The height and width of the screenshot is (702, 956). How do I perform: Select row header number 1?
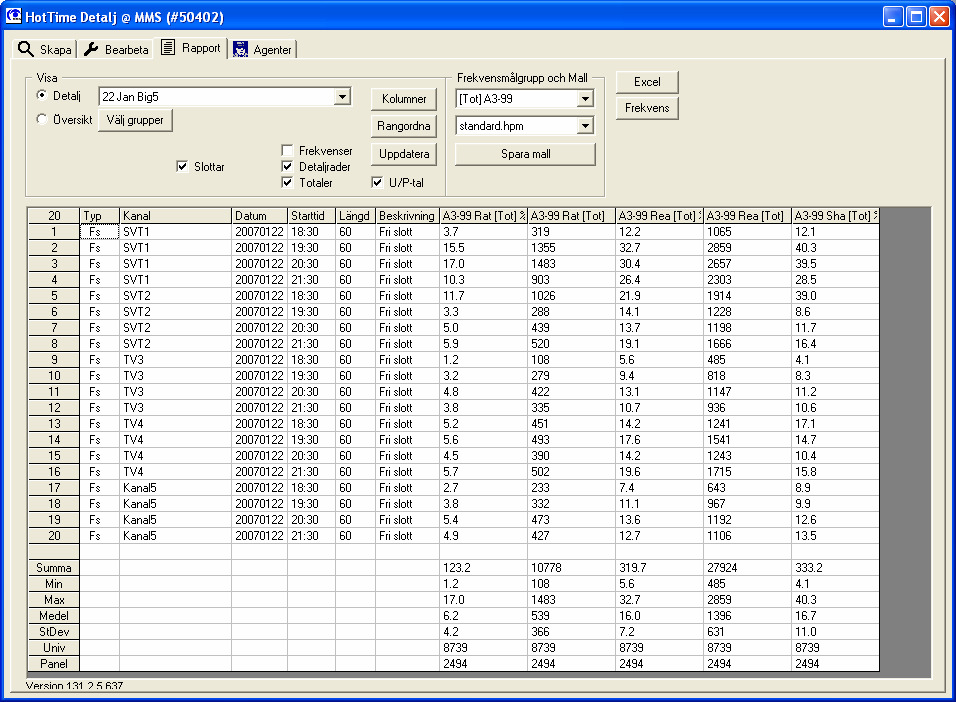[x=54, y=232]
